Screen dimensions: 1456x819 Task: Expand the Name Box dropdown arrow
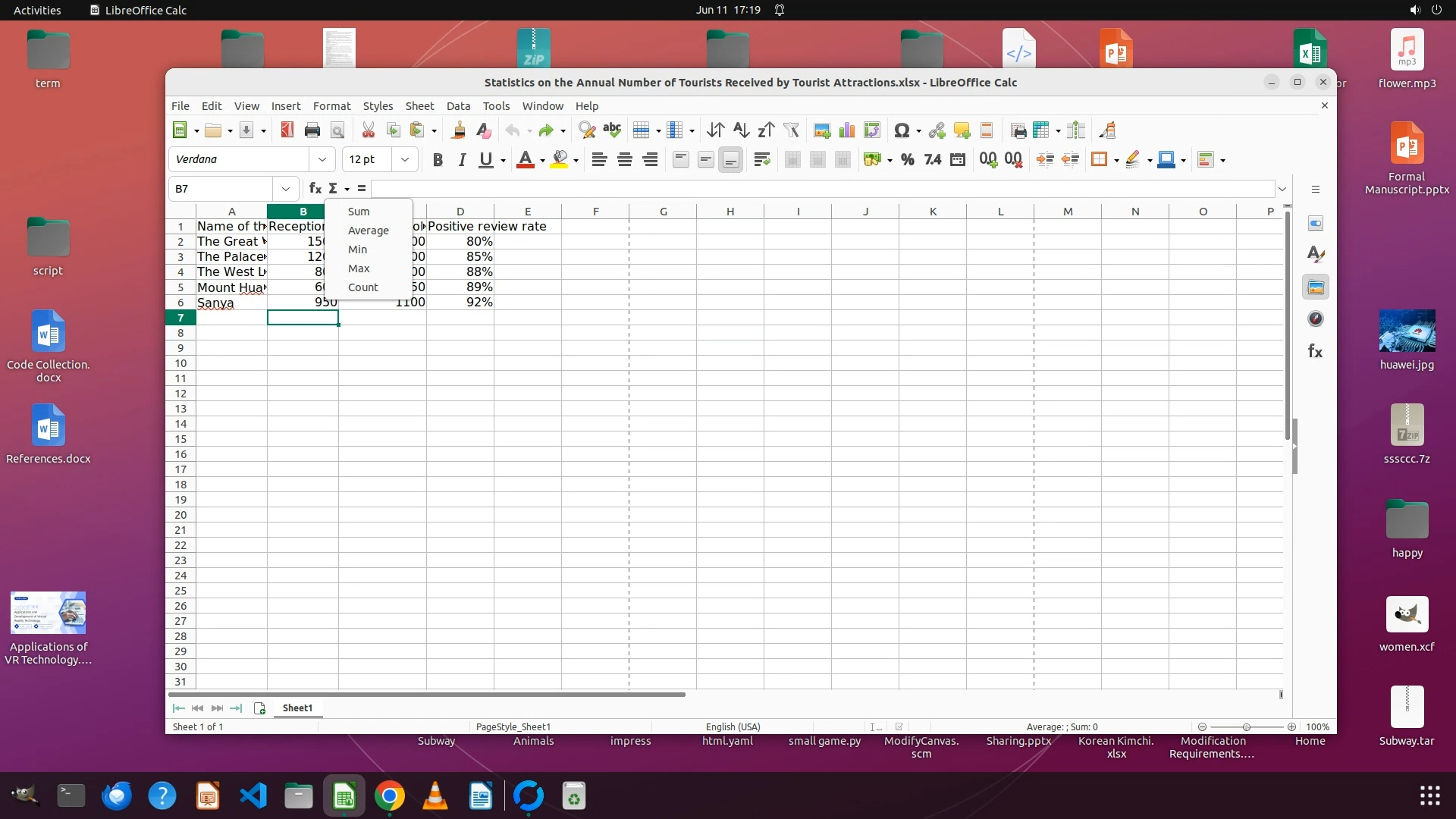click(x=285, y=189)
